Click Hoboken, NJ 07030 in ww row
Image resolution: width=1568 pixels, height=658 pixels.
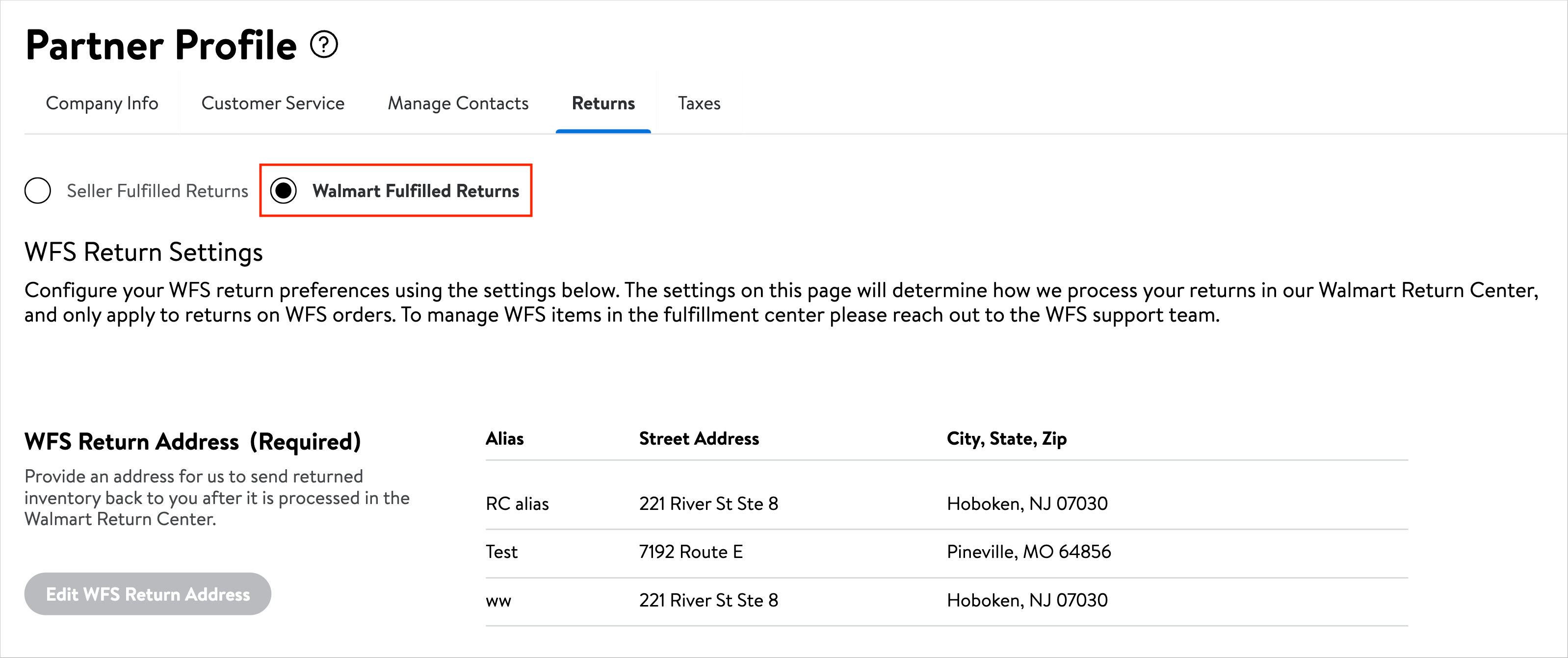(1027, 600)
